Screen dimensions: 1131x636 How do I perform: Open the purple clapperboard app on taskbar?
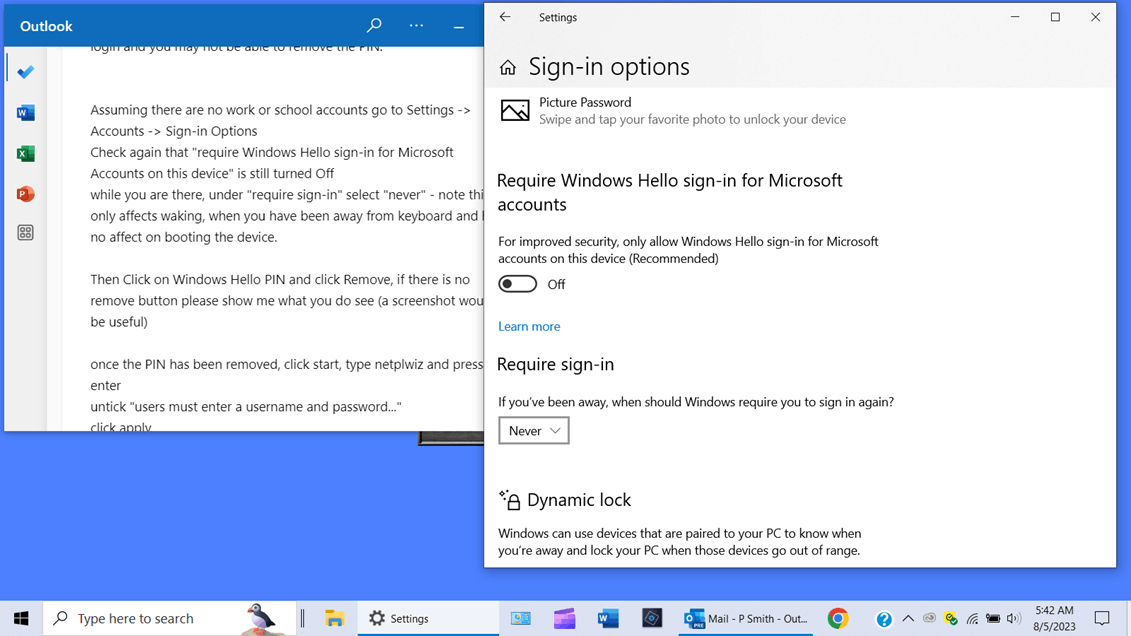coord(565,619)
